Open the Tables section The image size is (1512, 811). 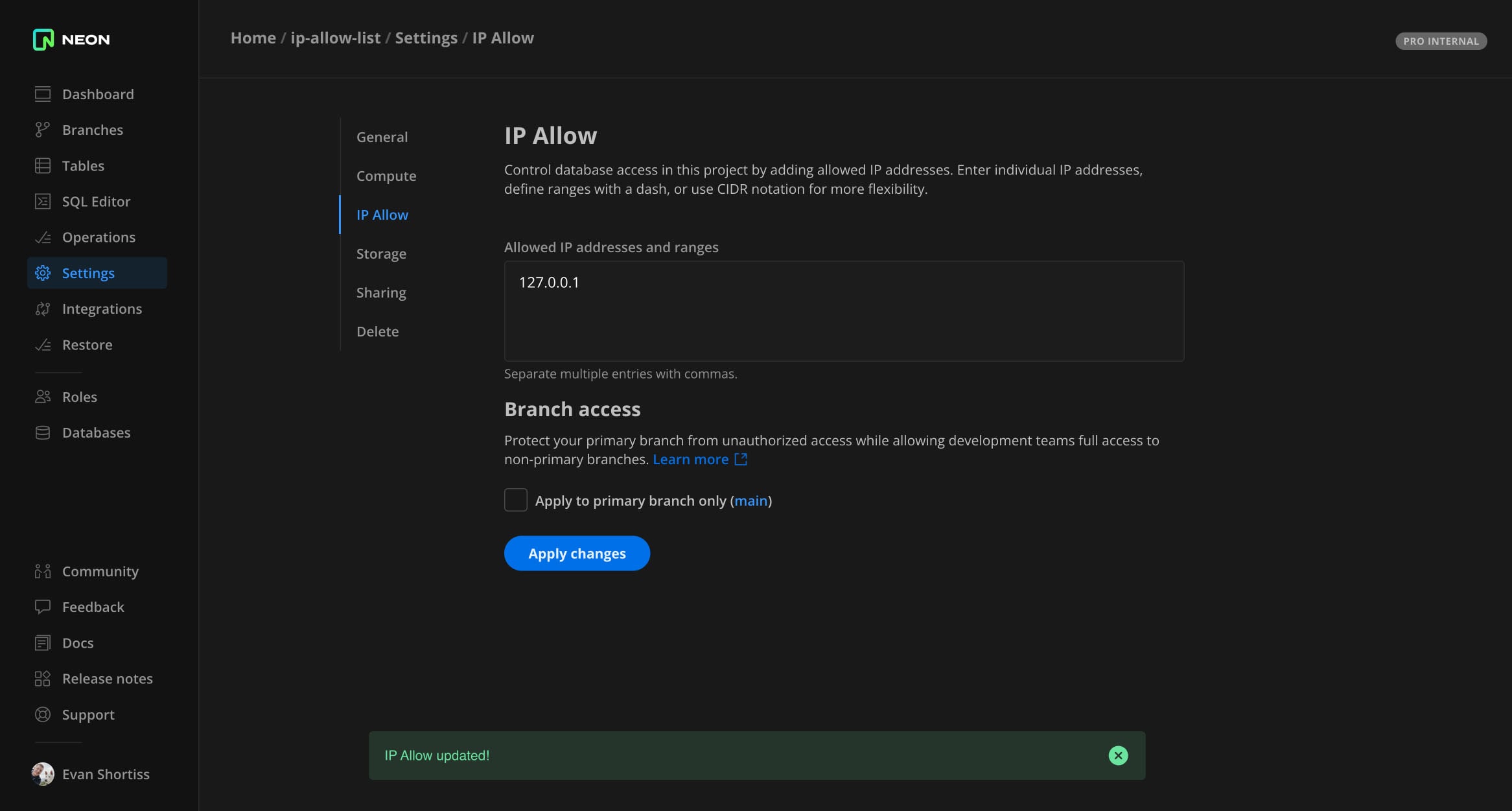tap(83, 165)
